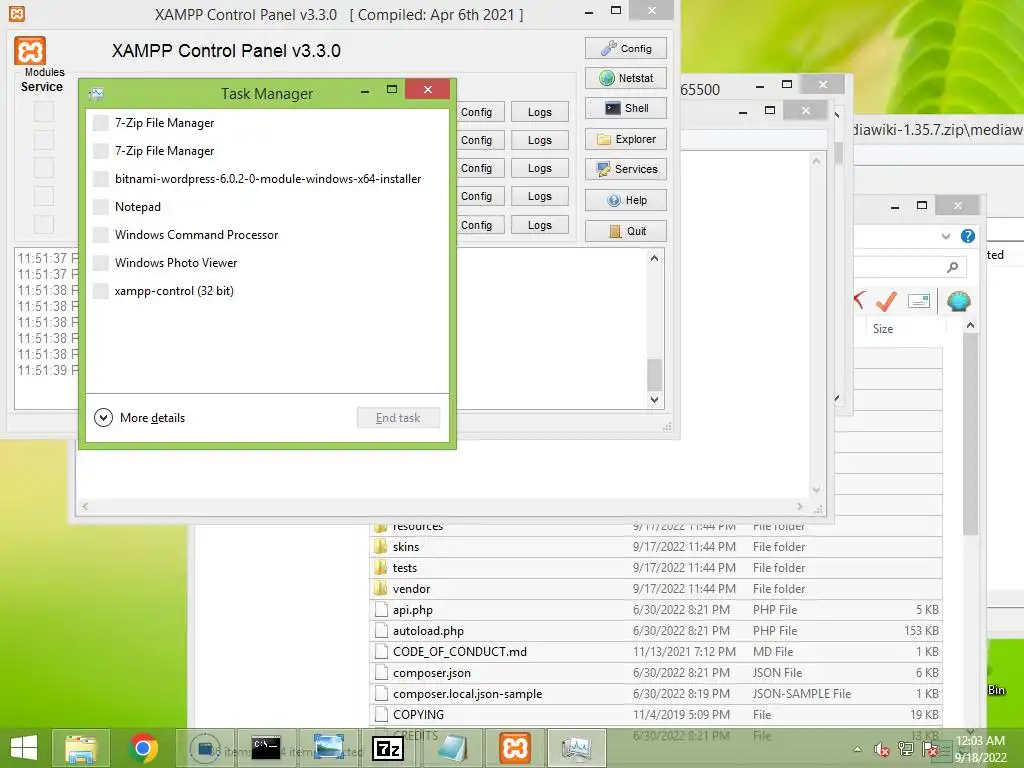Switch to XAMPP taskbar icon
This screenshot has height=768, width=1024.
click(515, 748)
